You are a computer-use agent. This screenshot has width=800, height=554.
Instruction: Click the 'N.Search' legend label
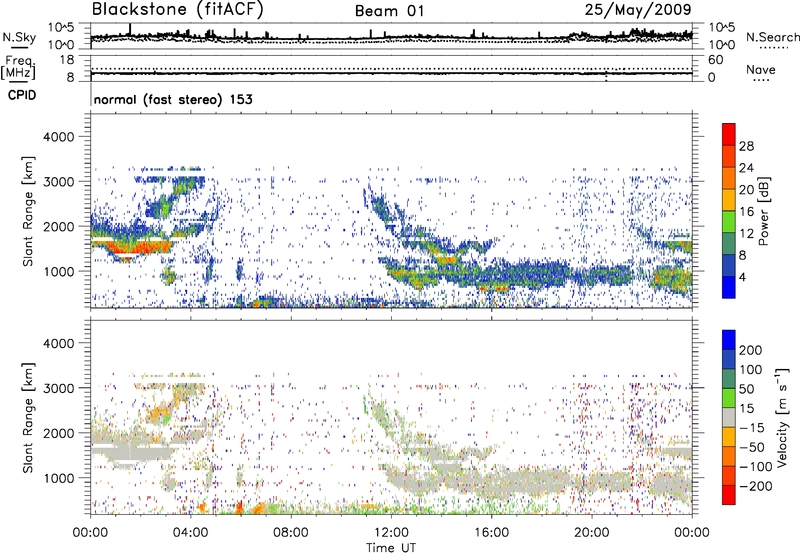[772, 37]
